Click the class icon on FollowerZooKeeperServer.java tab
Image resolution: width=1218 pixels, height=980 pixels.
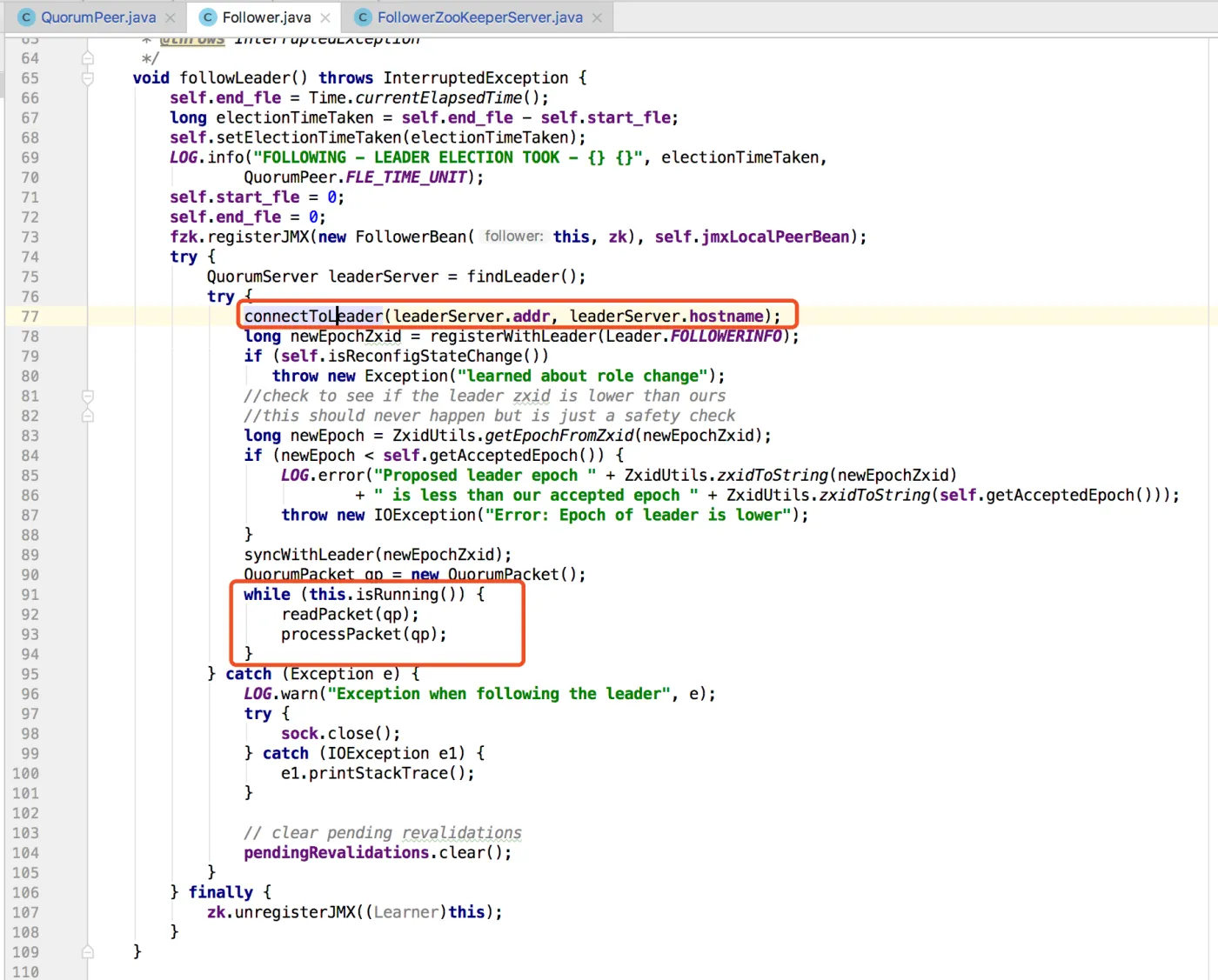(x=363, y=17)
